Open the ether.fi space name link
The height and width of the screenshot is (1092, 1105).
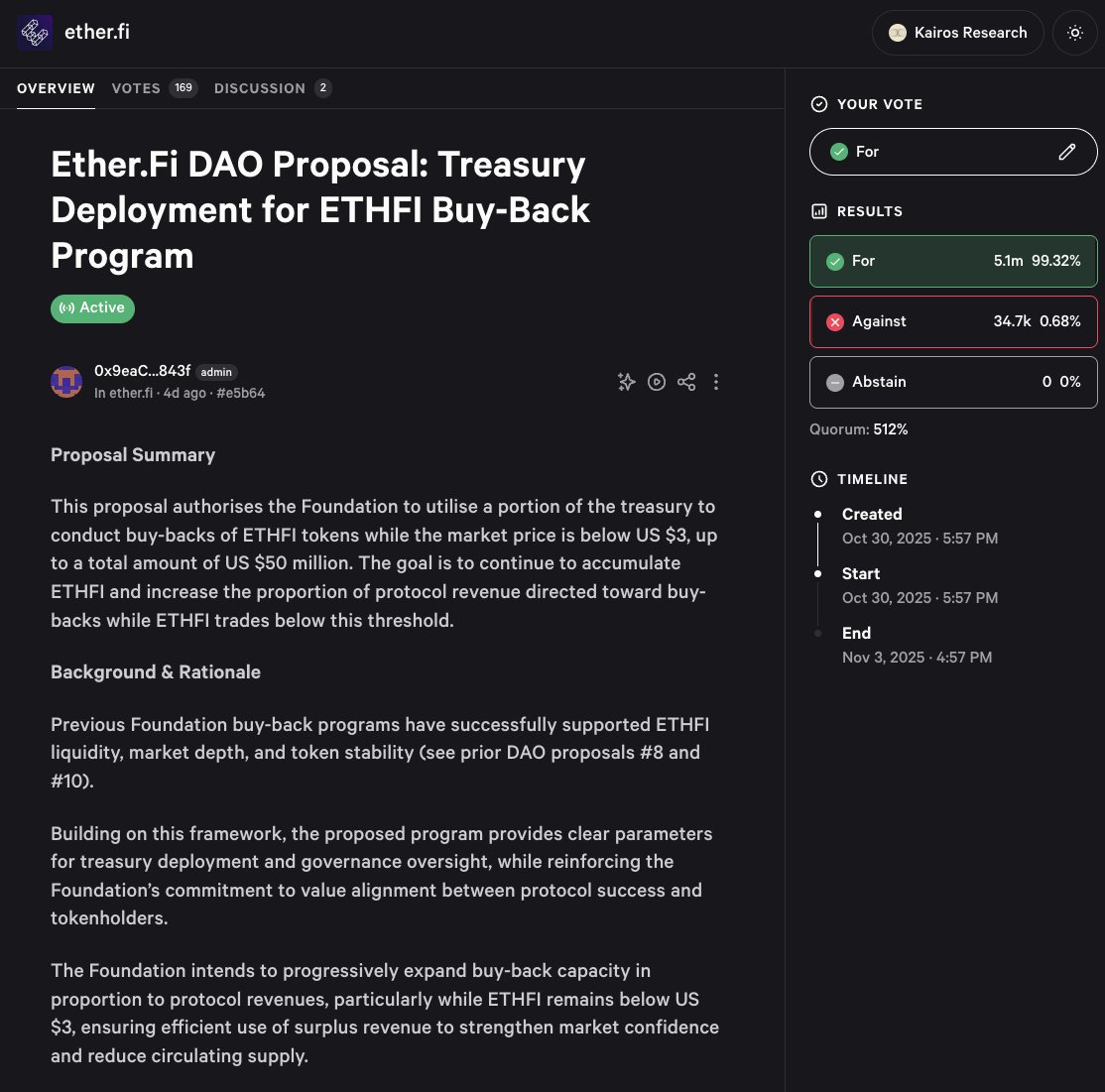pos(96,33)
